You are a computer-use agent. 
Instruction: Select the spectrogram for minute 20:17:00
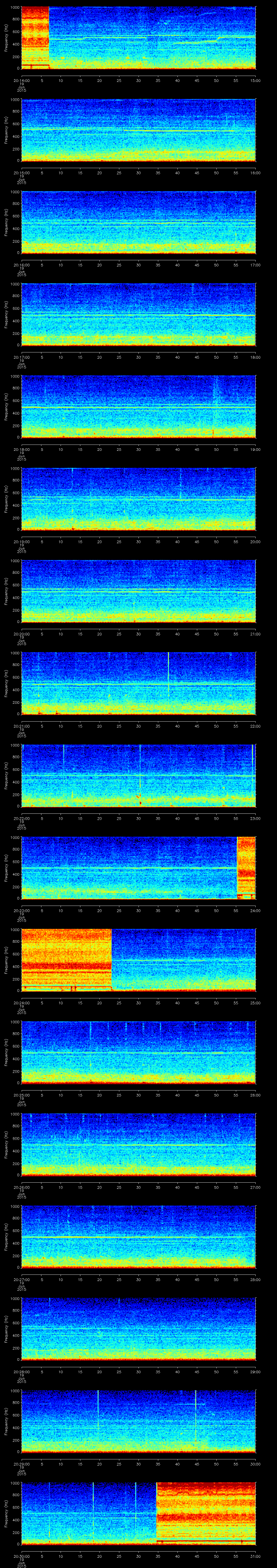pyautogui.click(x=138, y=315)
